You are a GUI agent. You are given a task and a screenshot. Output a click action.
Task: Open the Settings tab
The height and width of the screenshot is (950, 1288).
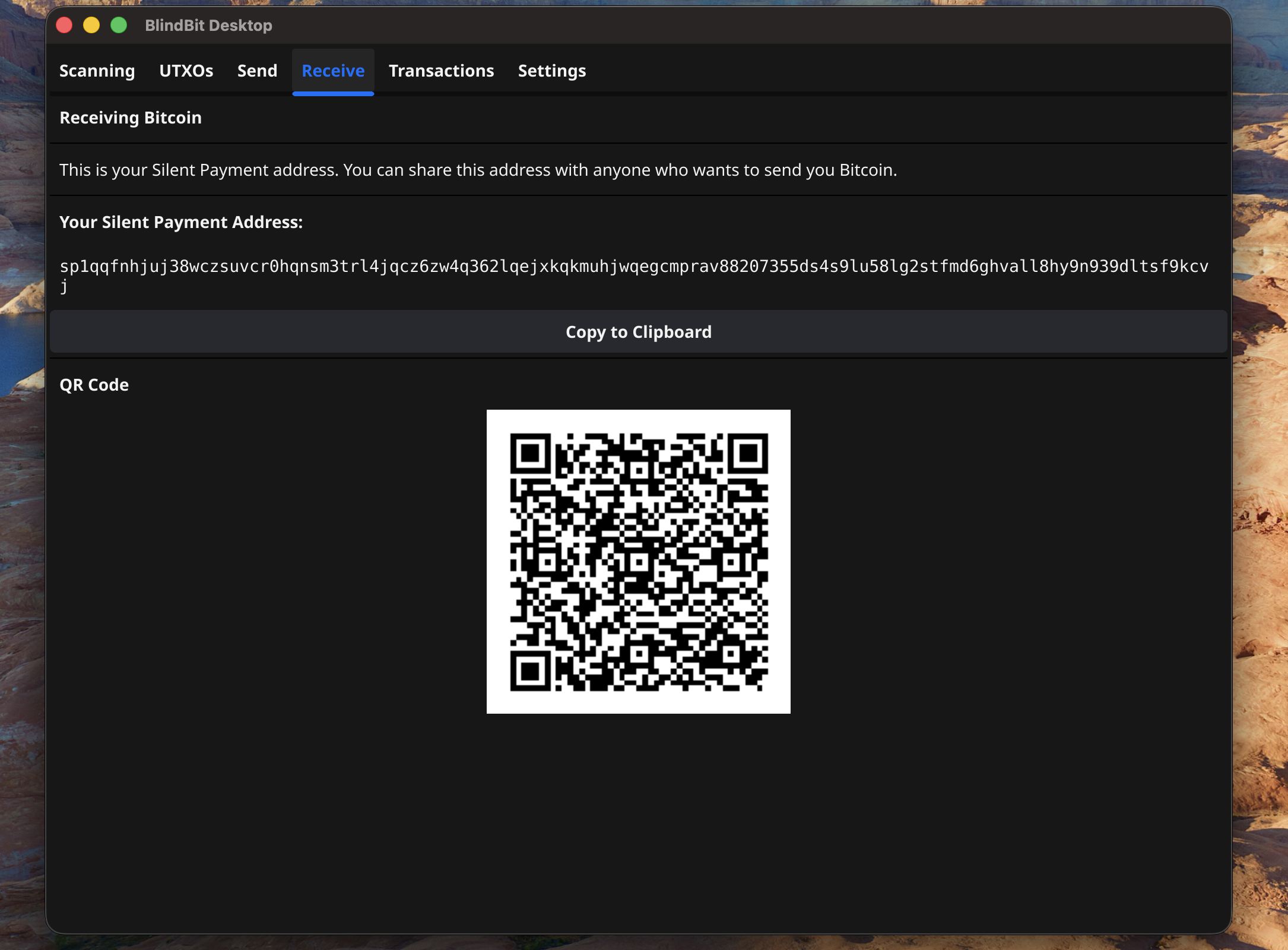point(551,71)
